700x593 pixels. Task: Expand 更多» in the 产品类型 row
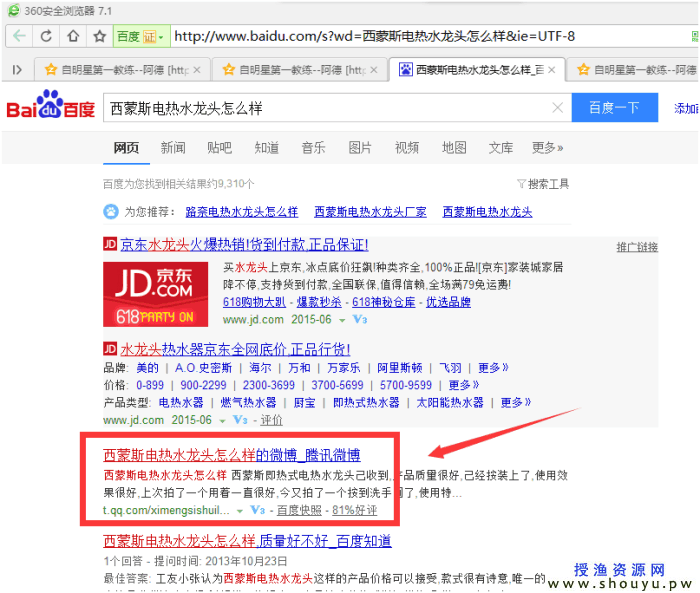coord(516,403)
